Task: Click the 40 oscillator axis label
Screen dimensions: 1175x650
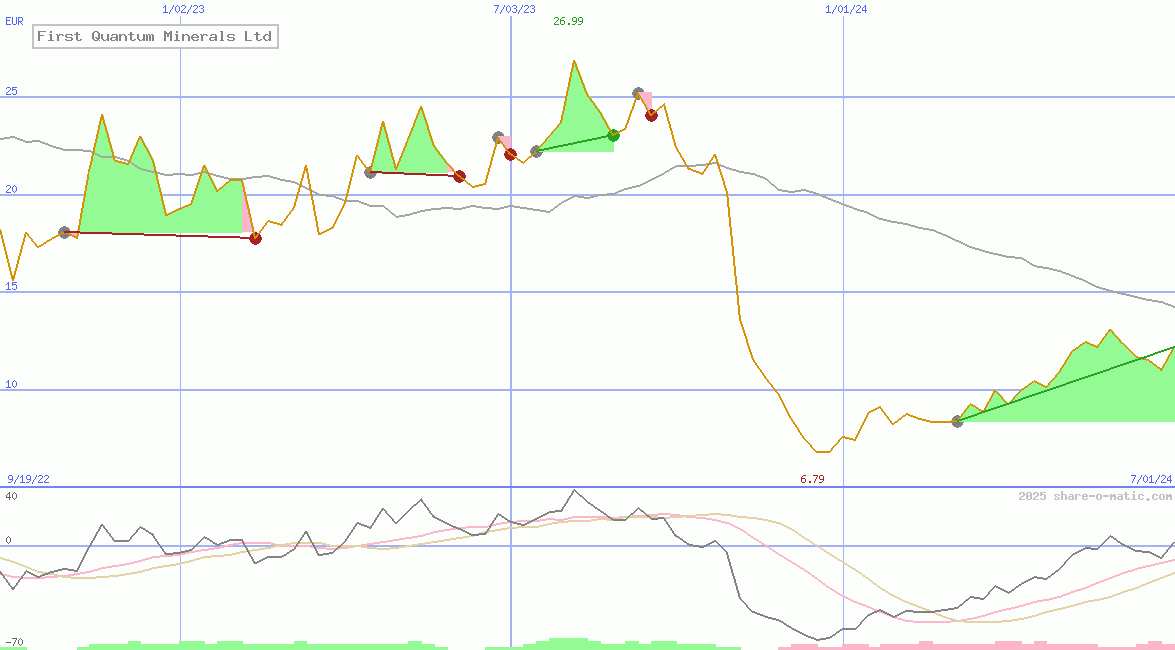Action: pos(11,496)
